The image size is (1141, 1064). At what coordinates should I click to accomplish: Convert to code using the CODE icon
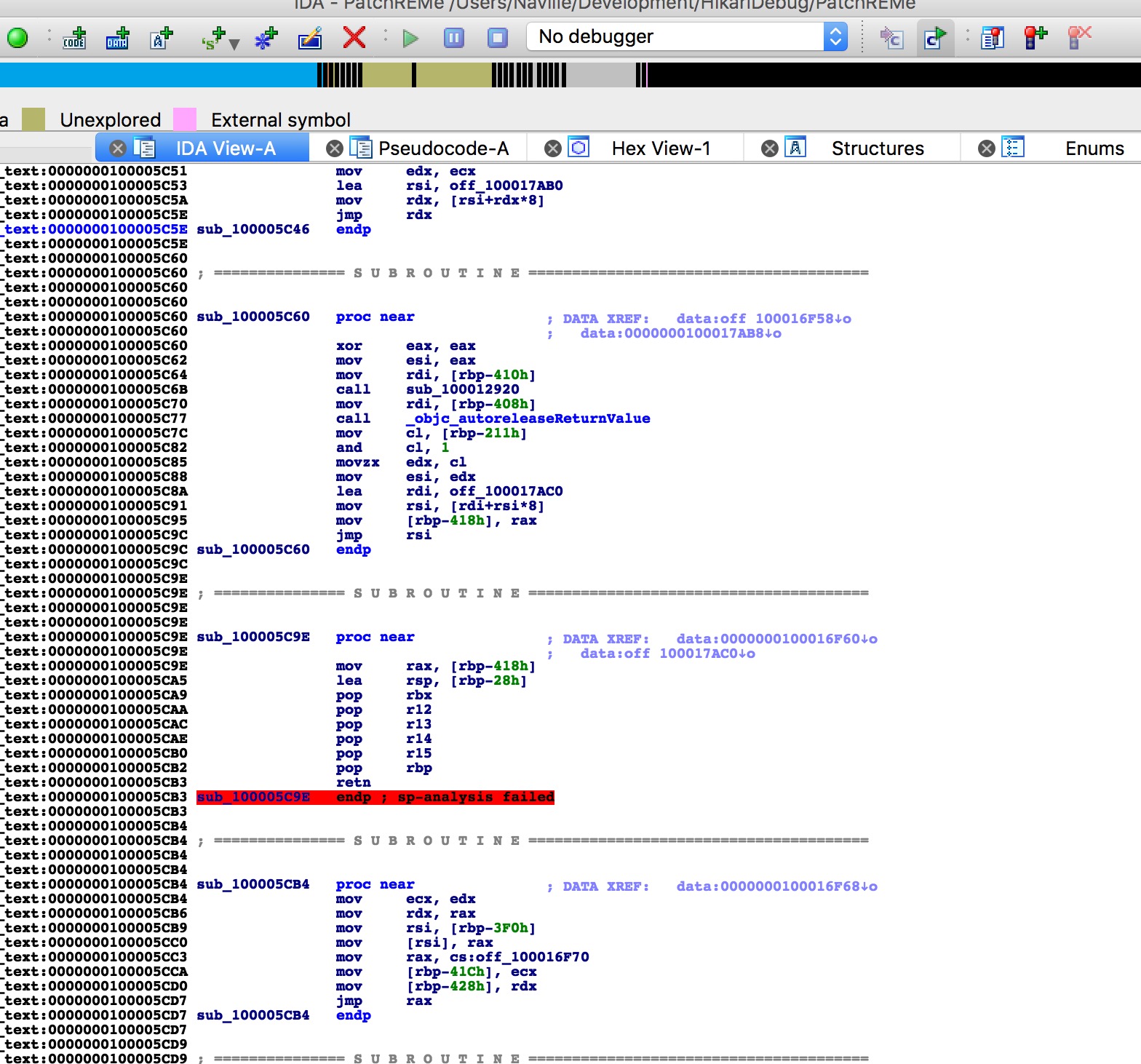(74, 38)
